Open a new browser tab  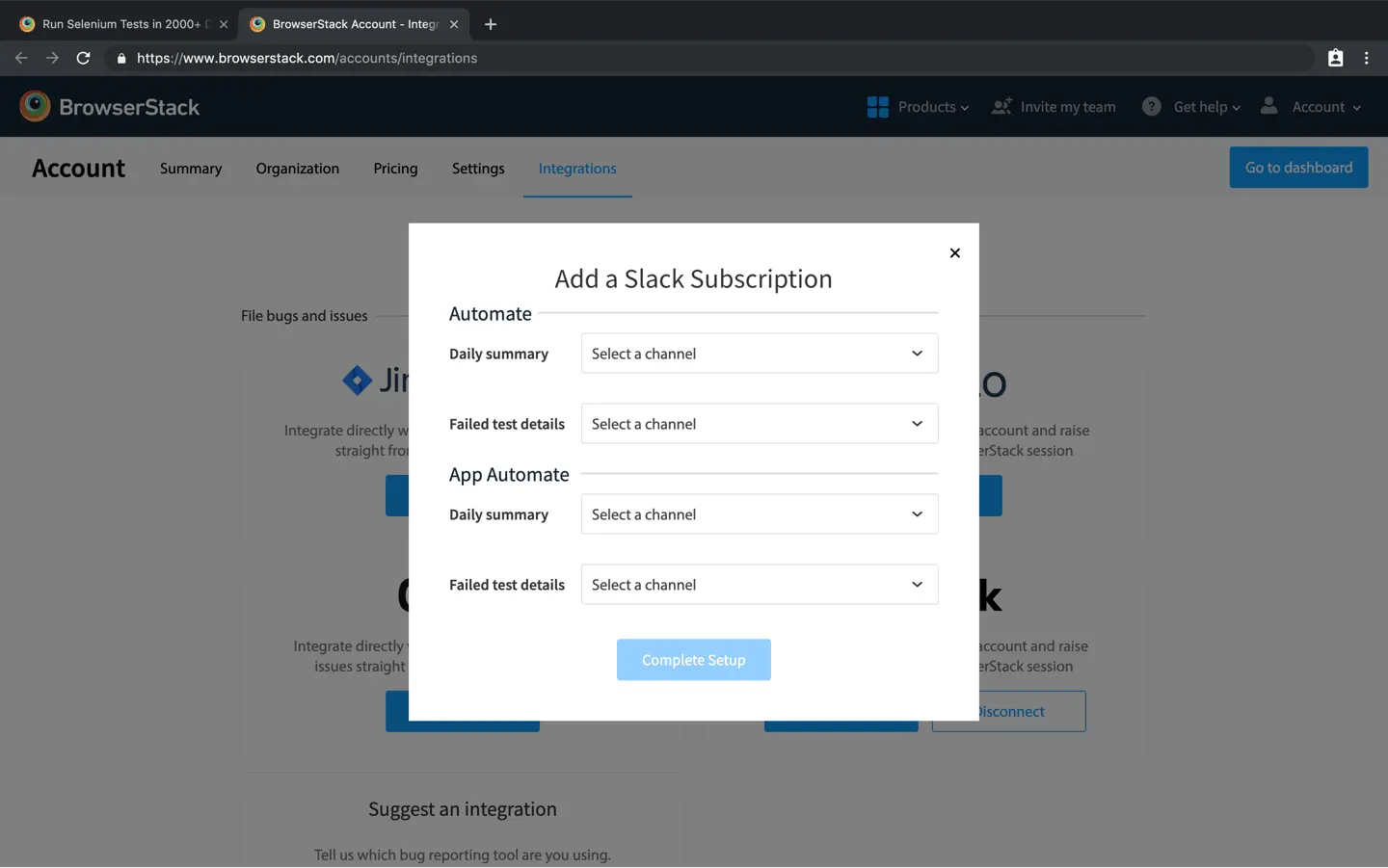tap(491, 24)
